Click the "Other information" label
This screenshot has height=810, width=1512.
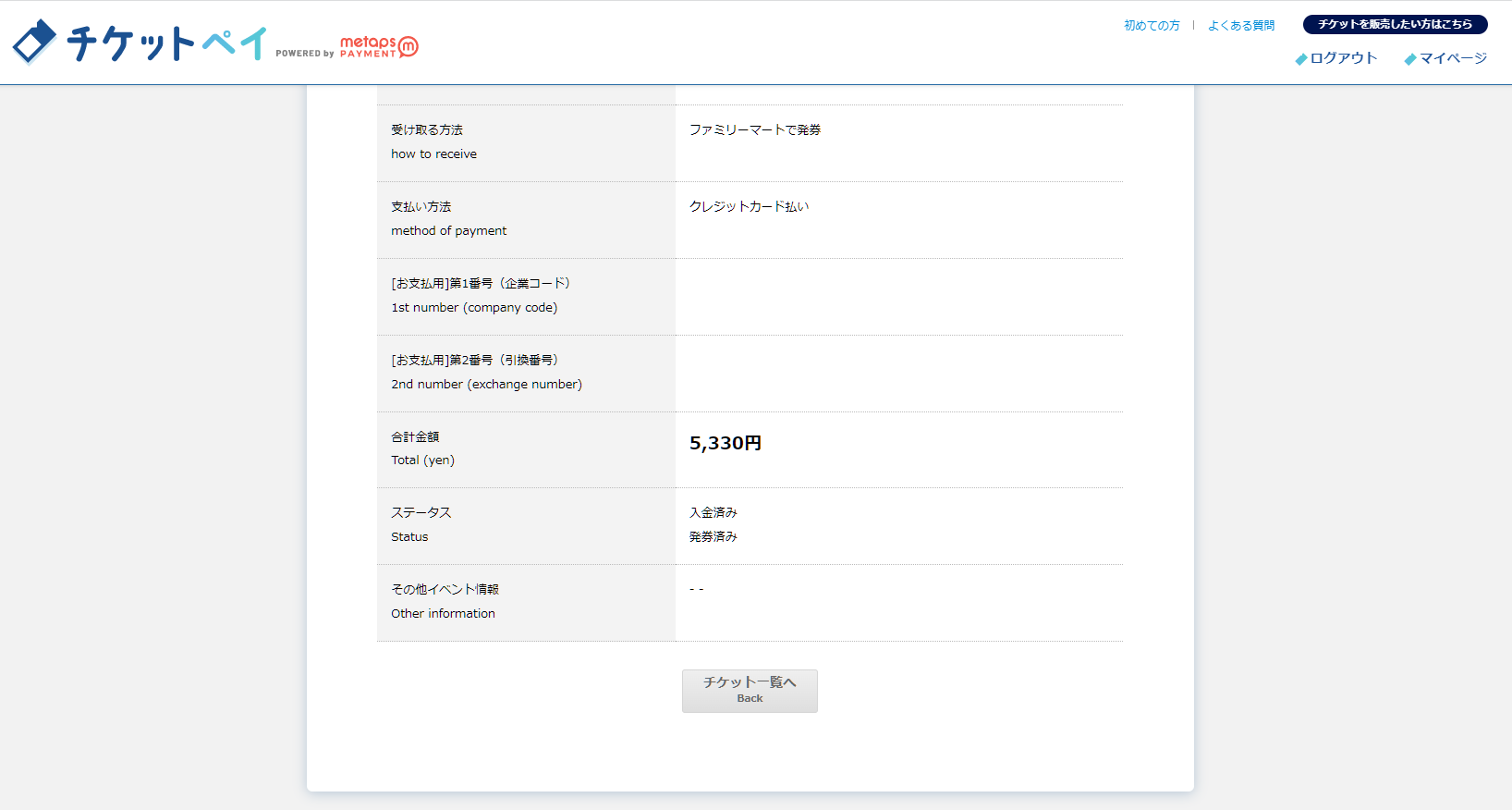(x=443, y=614)
